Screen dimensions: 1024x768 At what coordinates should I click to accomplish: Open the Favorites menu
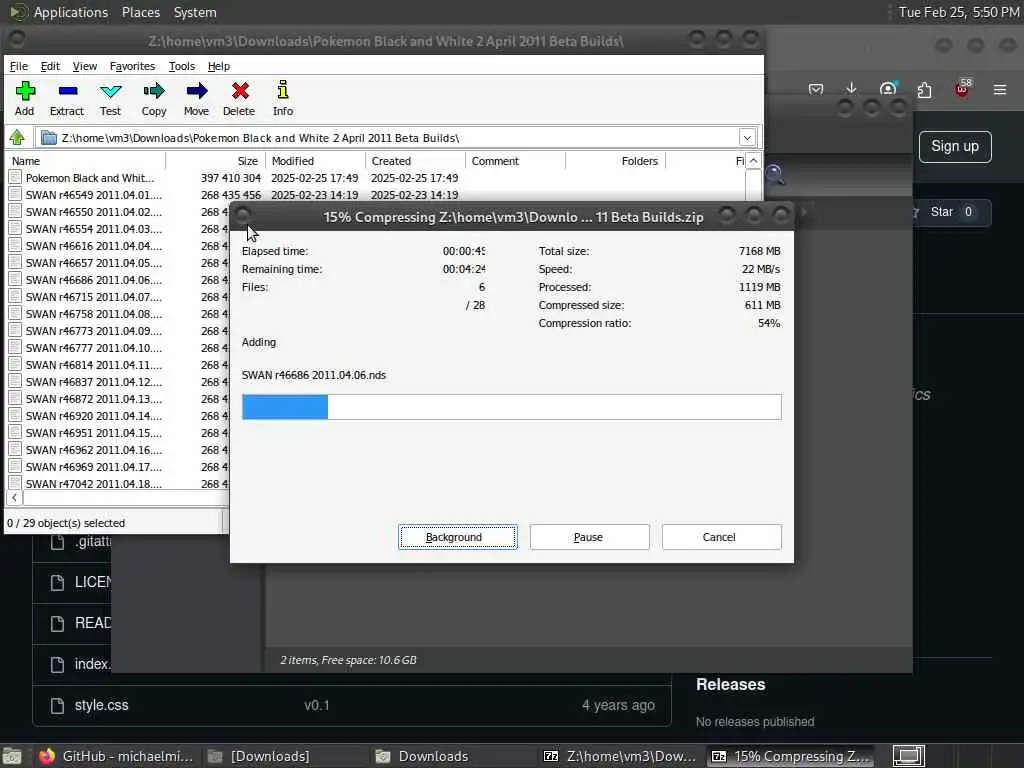[132, 66]
